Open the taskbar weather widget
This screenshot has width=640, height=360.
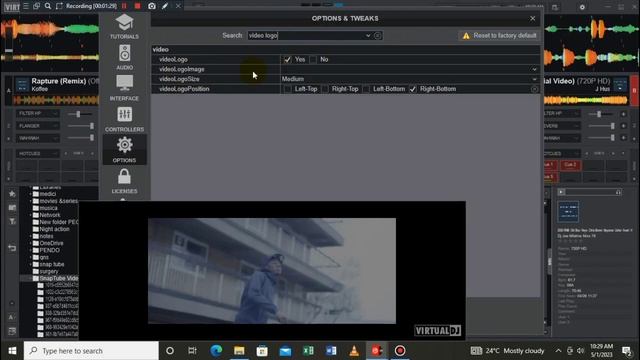[508, 351]
